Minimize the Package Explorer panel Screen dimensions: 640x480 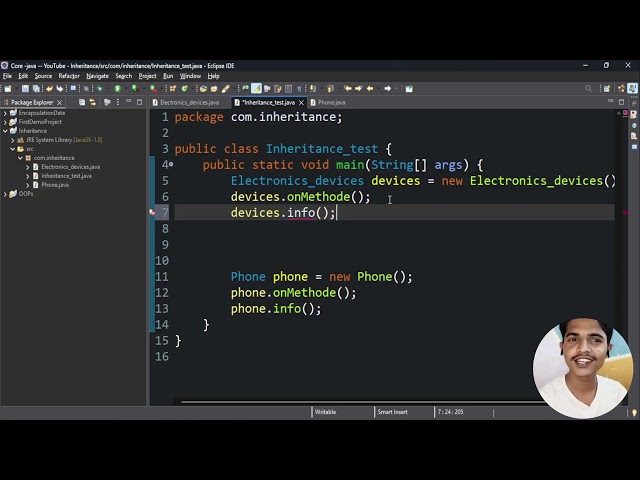tap(129, 102)
